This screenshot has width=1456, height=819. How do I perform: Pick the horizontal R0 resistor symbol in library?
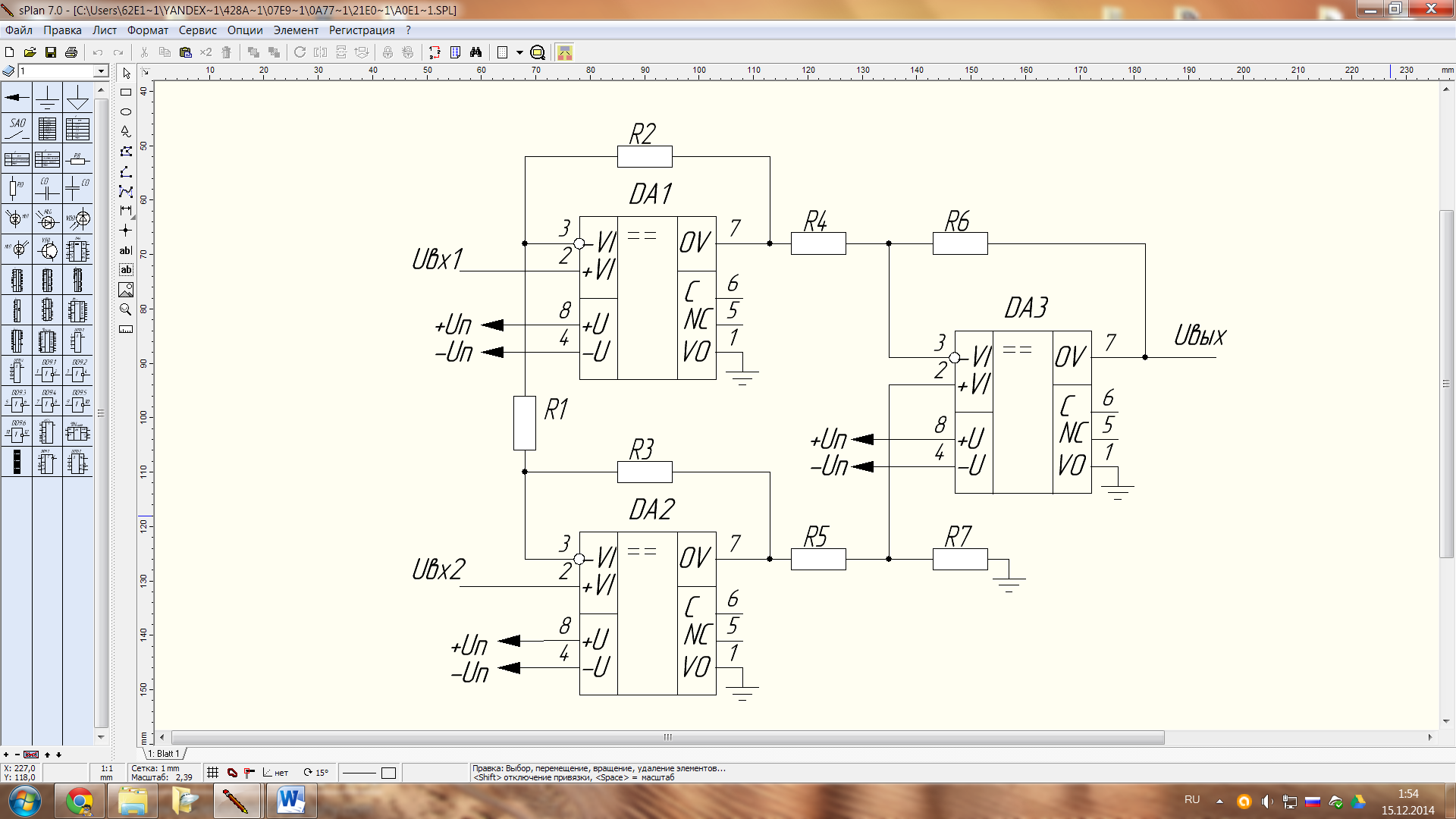tap(77, 158)
